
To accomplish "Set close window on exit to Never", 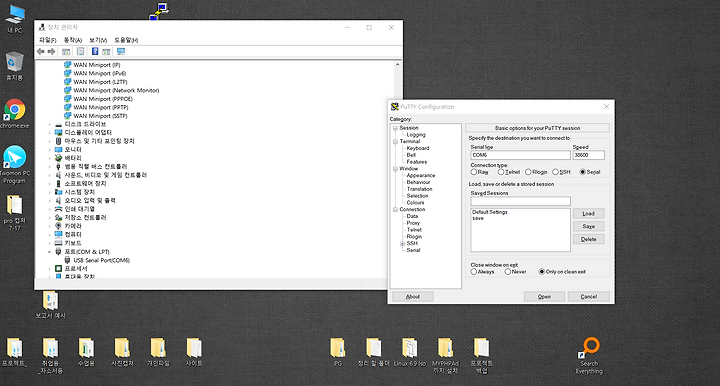I will click(x=508, y=272).
